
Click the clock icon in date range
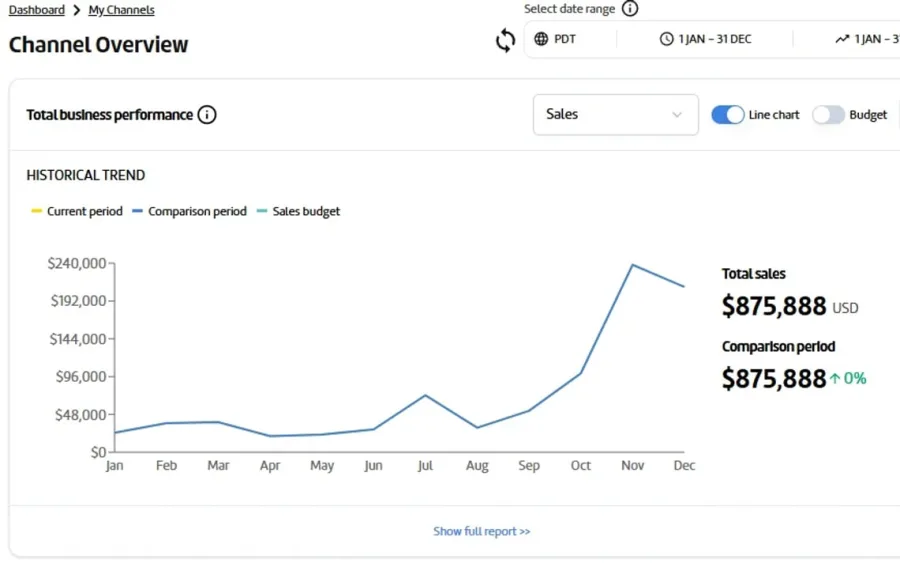click(x=666, y=39)
